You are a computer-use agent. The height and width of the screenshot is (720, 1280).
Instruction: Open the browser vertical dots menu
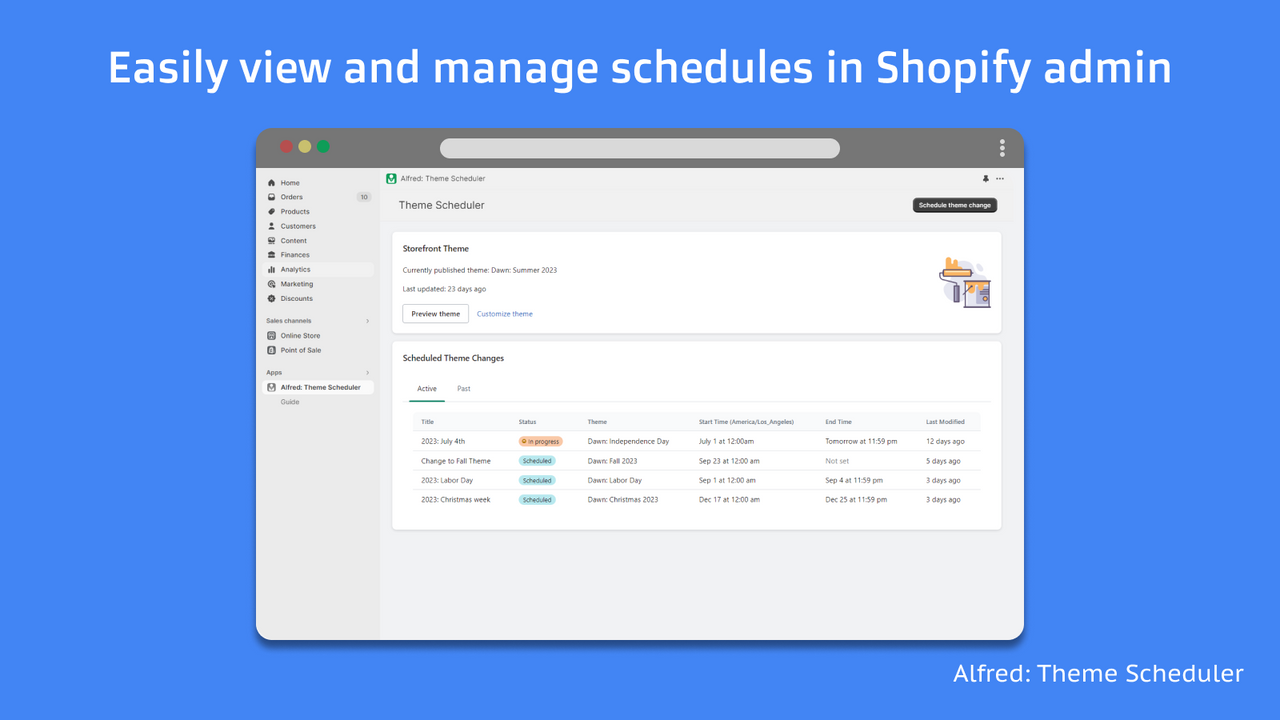[x=1002, y=148]
